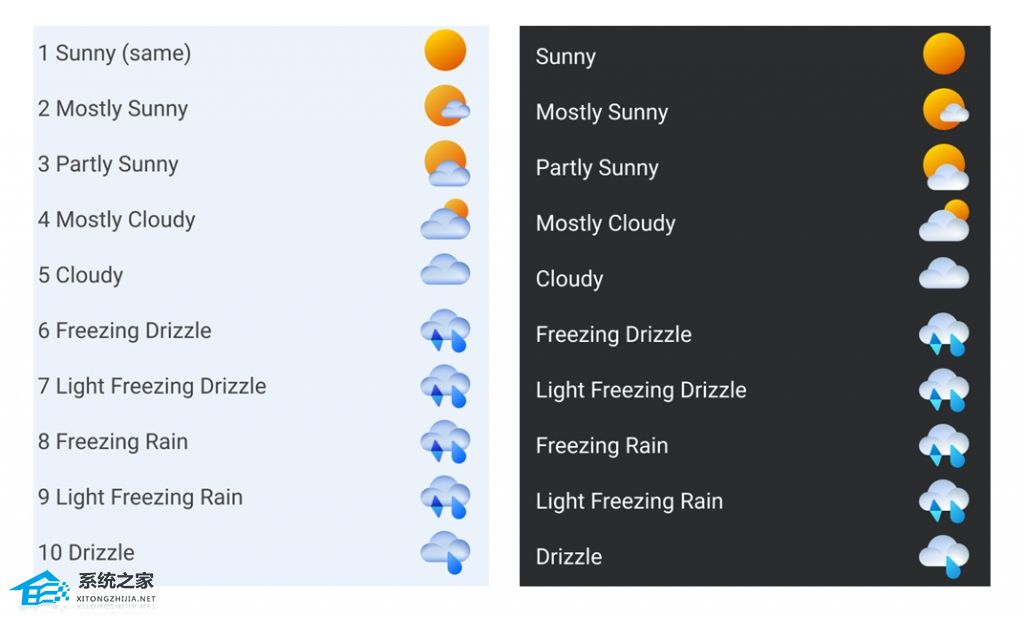Click the Sunny icon in the dark panel

coord(943,54)
